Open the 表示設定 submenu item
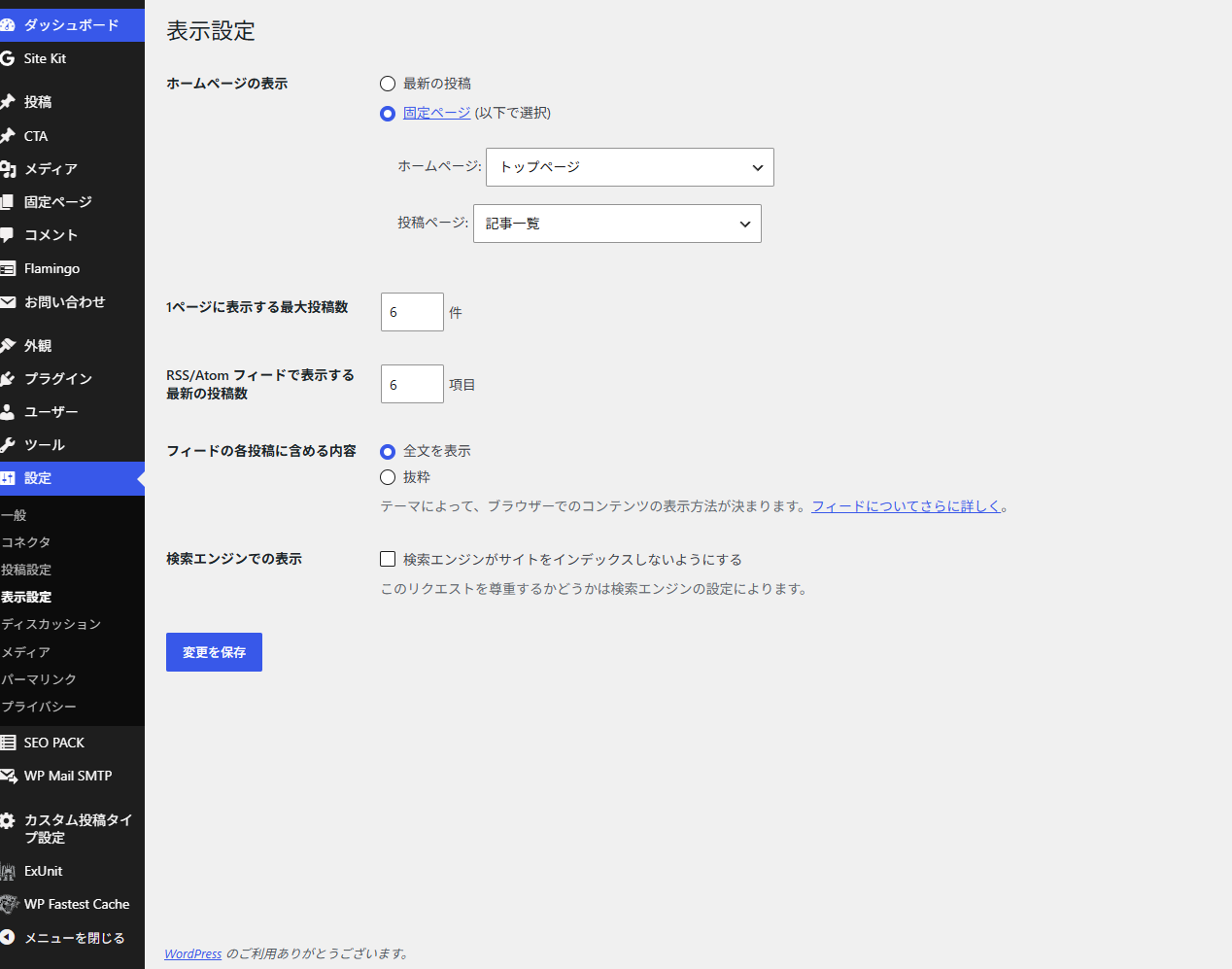This screenshot has height=969, width=1232. tap(26, 597)
